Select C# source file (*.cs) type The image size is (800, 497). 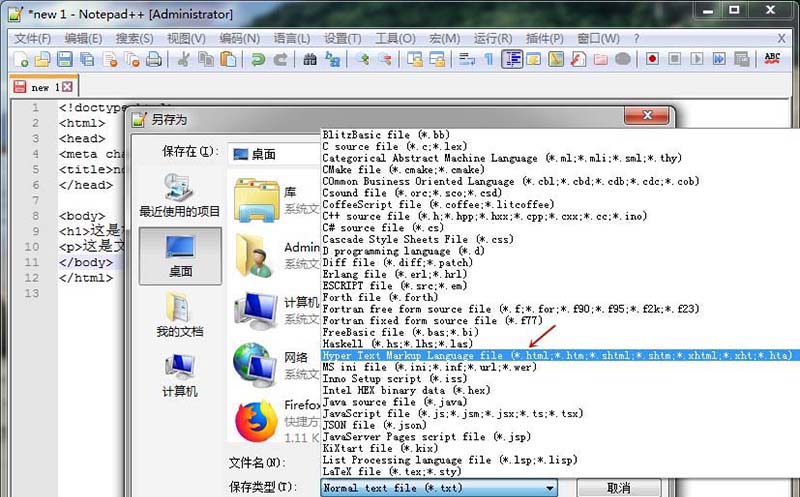coord(558,228)
